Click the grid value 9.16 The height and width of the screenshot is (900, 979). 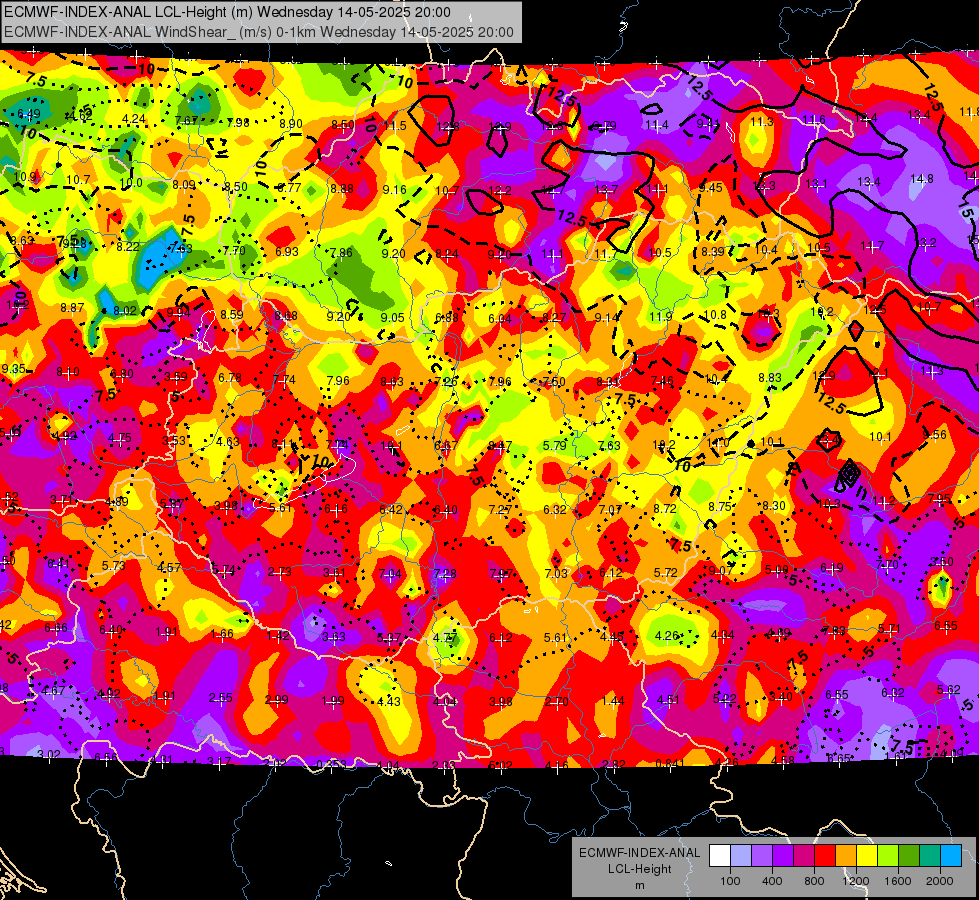pos(395,190)
